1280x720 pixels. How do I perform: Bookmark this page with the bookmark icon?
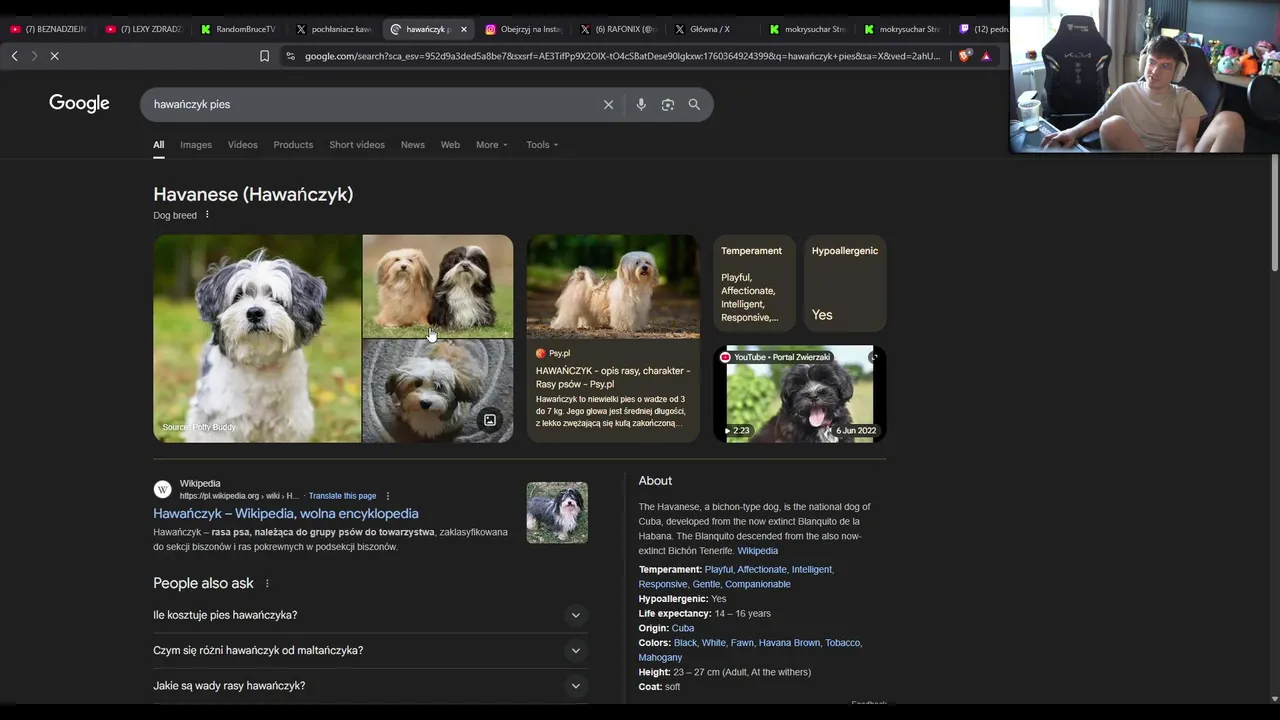pyautogui.click(x=264, y=56)
